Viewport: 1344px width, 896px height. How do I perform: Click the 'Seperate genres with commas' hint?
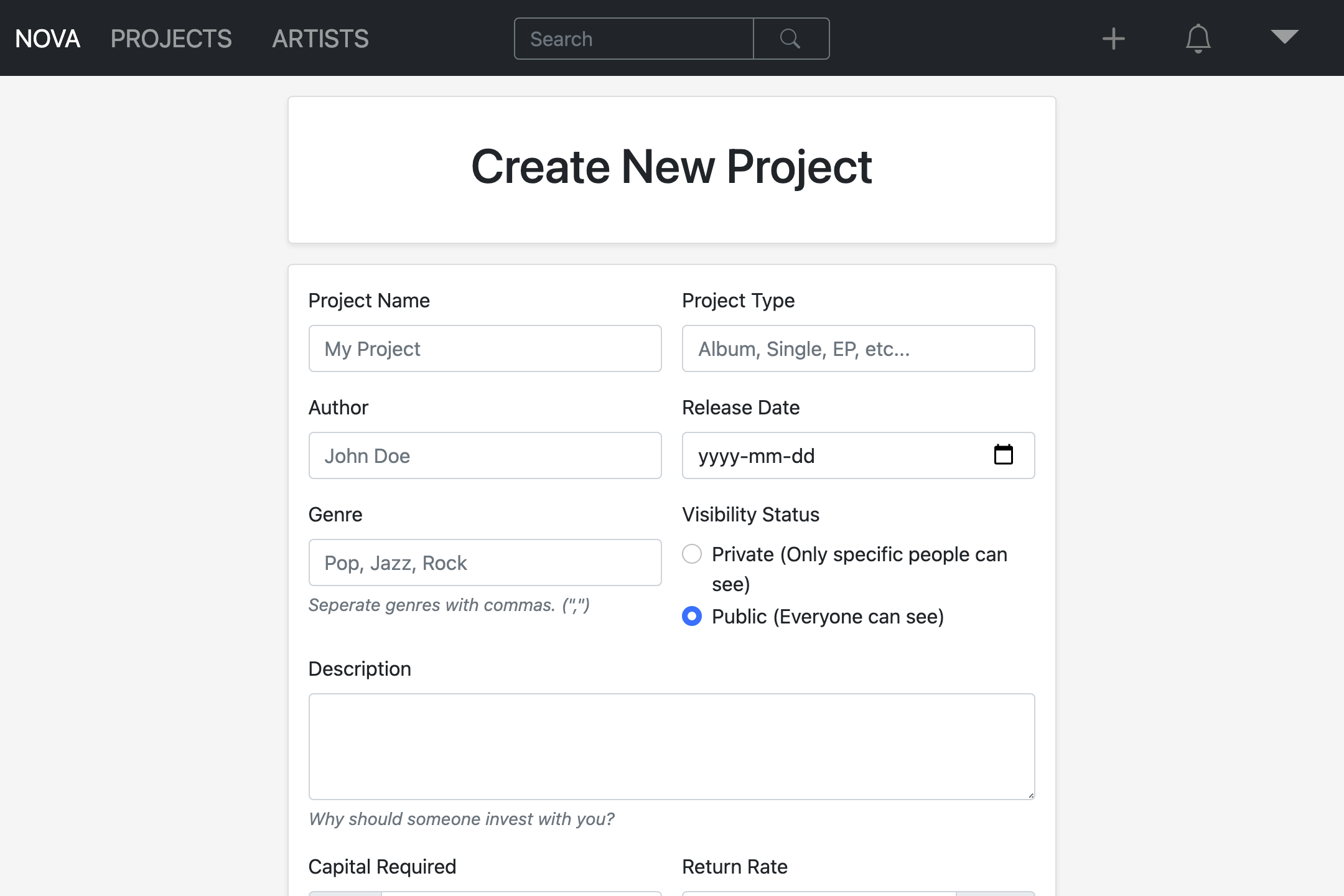[449, 605]
